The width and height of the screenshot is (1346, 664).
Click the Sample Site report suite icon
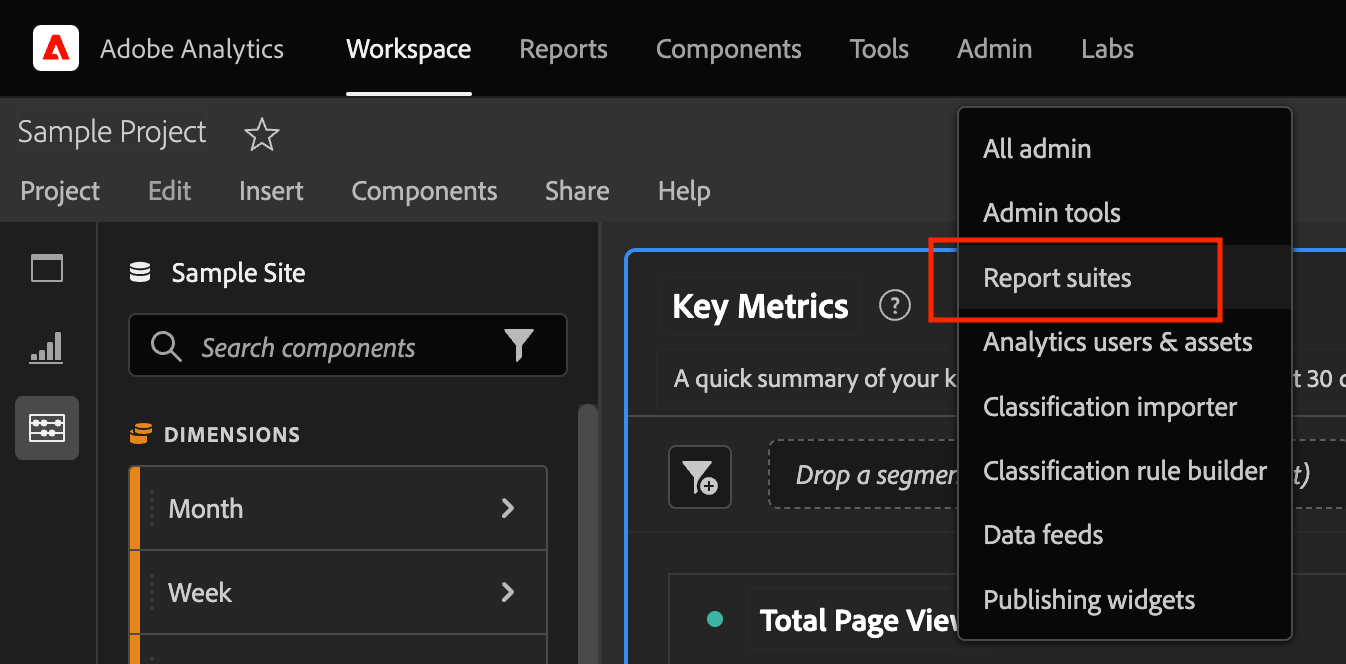[x=141, y=273]
